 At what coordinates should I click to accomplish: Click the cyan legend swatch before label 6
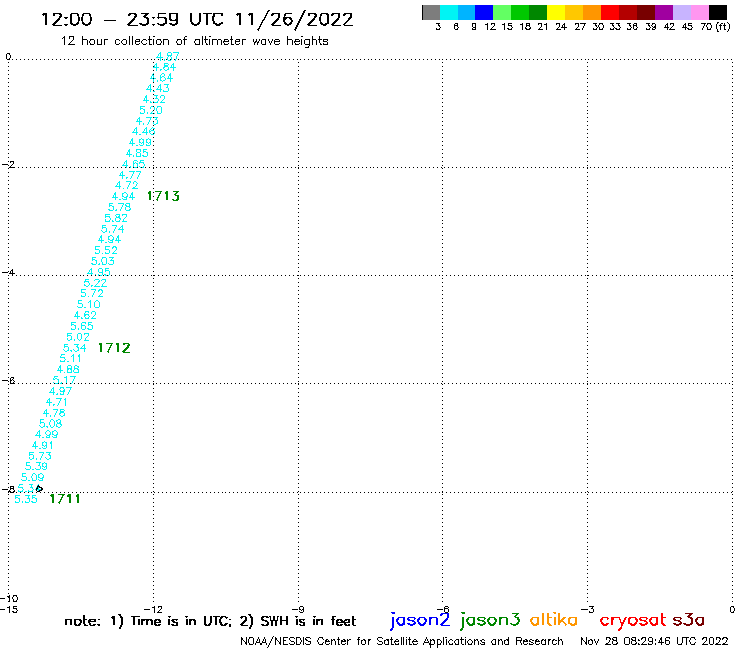(x=449, y=12)
